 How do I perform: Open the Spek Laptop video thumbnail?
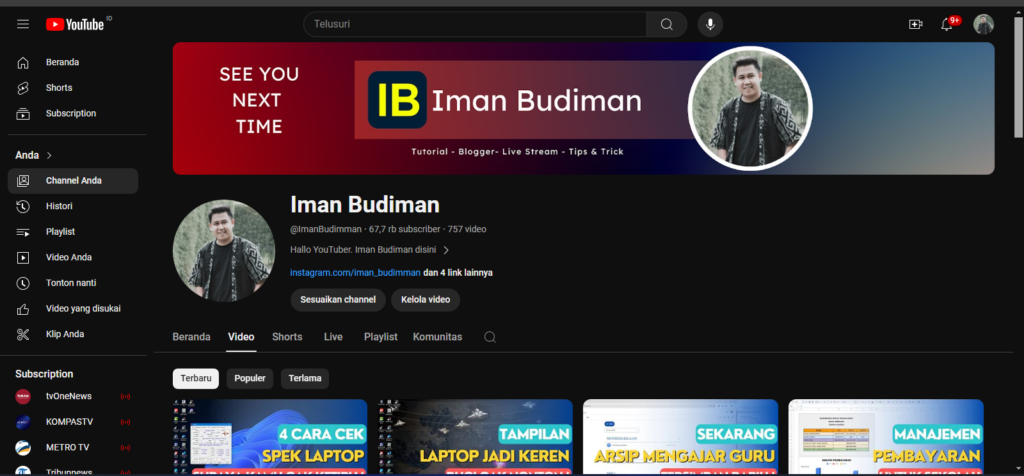pos(270,437)
